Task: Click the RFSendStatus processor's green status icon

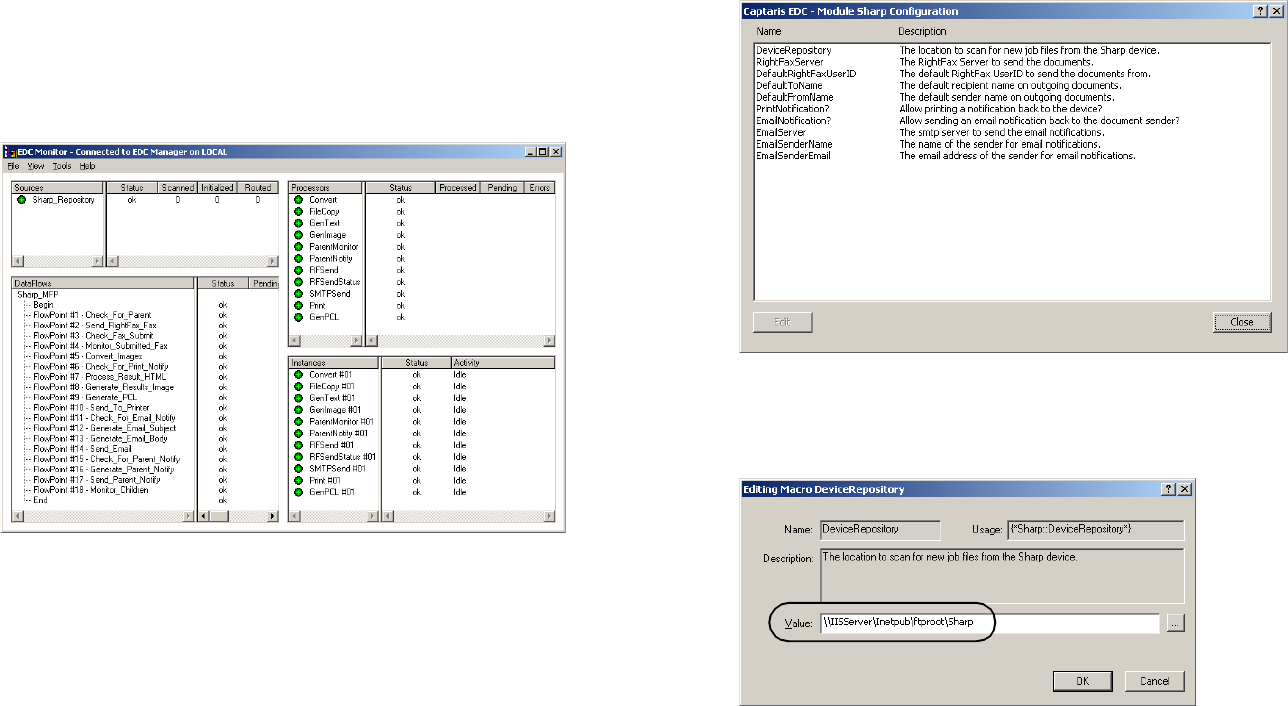Action: click(x=299, y=282)
